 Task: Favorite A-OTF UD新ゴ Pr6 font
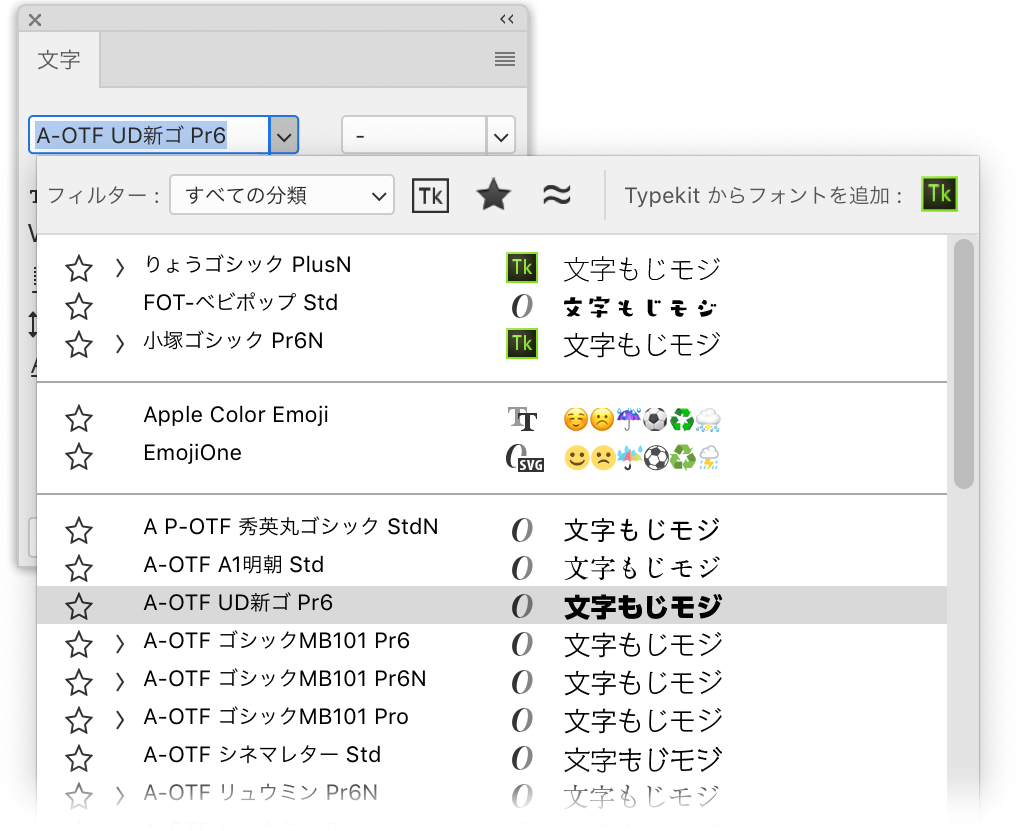click(79, 607)
